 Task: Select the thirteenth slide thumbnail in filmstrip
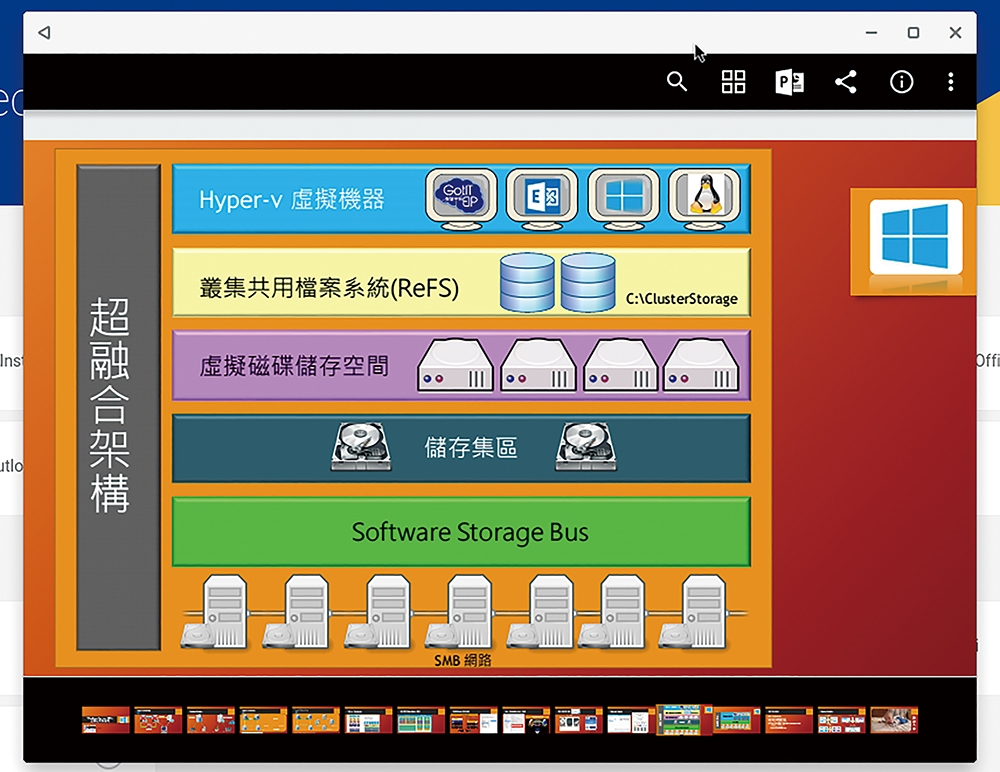[737, 720]
